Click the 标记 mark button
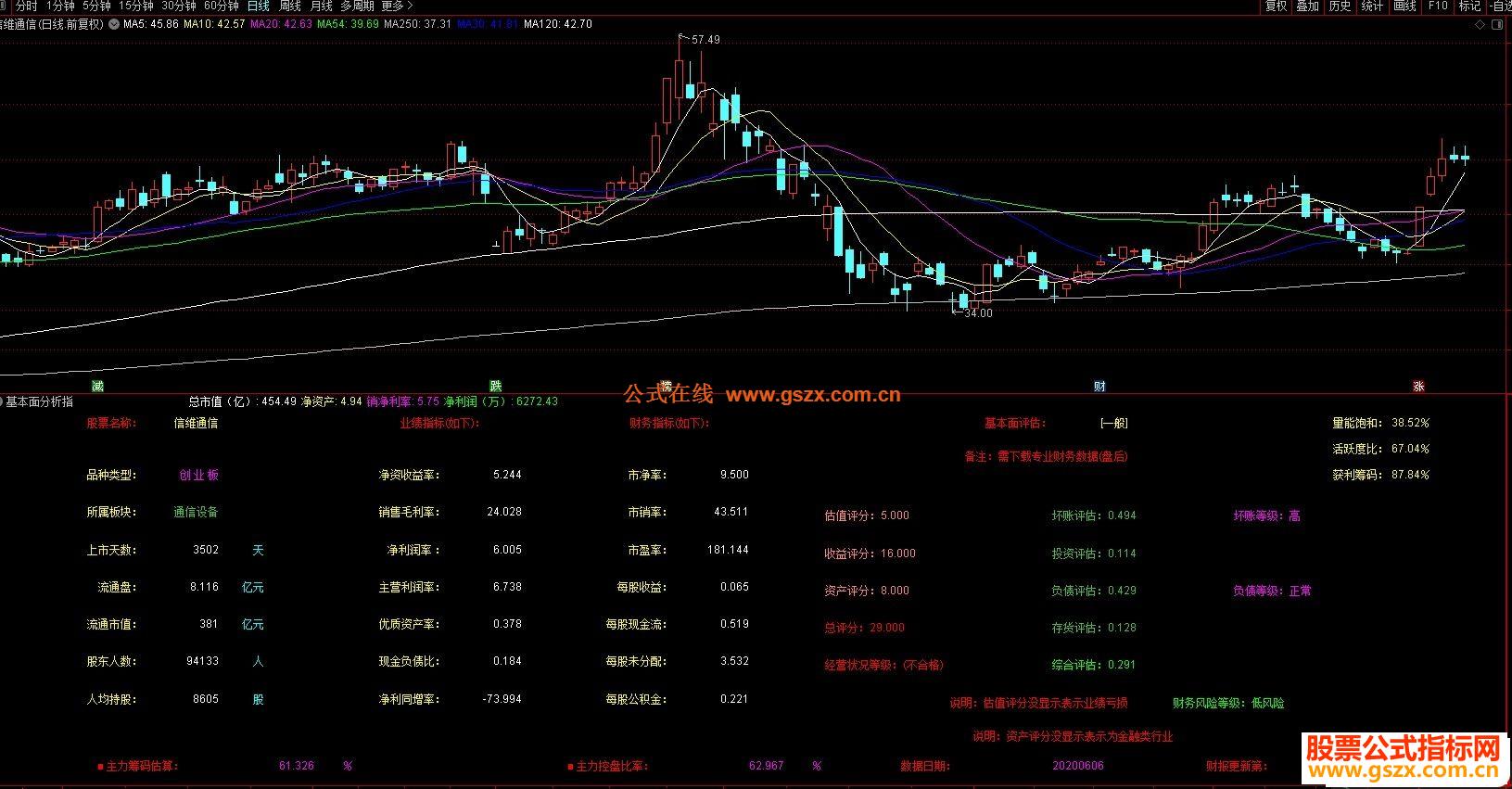 click(x=1469, y=6)
